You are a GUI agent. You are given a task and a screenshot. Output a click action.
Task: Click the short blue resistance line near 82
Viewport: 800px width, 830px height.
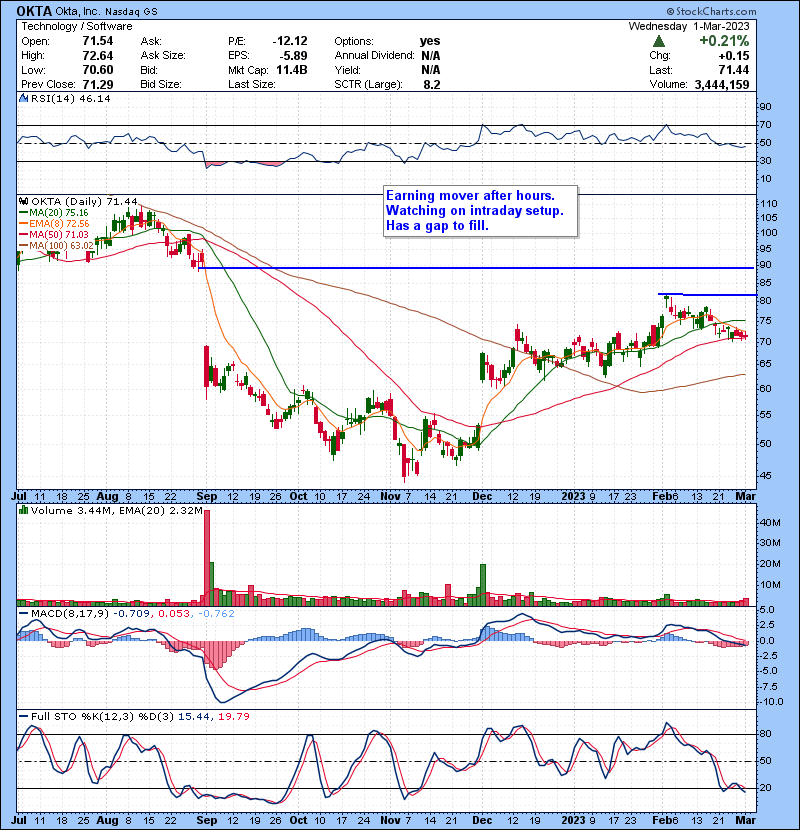[x=707, y=294]
